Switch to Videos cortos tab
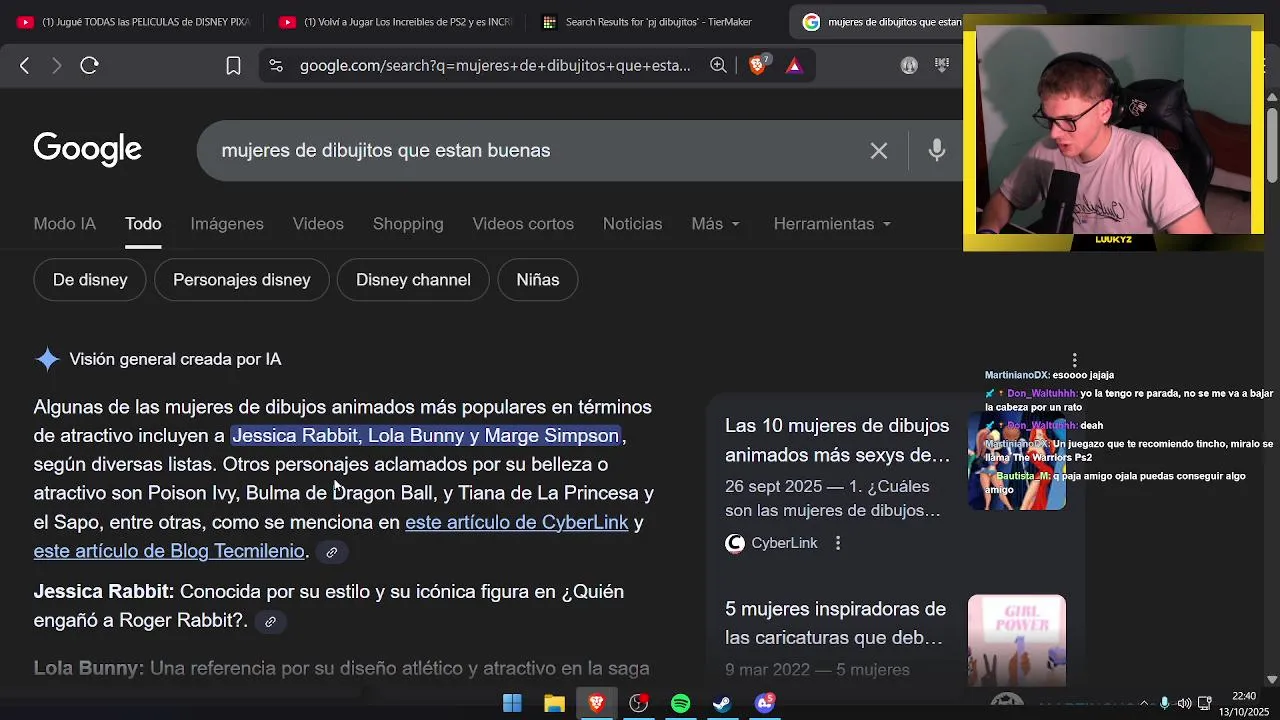The height and width of the screenshot is (720, 1280). (523, 224)
